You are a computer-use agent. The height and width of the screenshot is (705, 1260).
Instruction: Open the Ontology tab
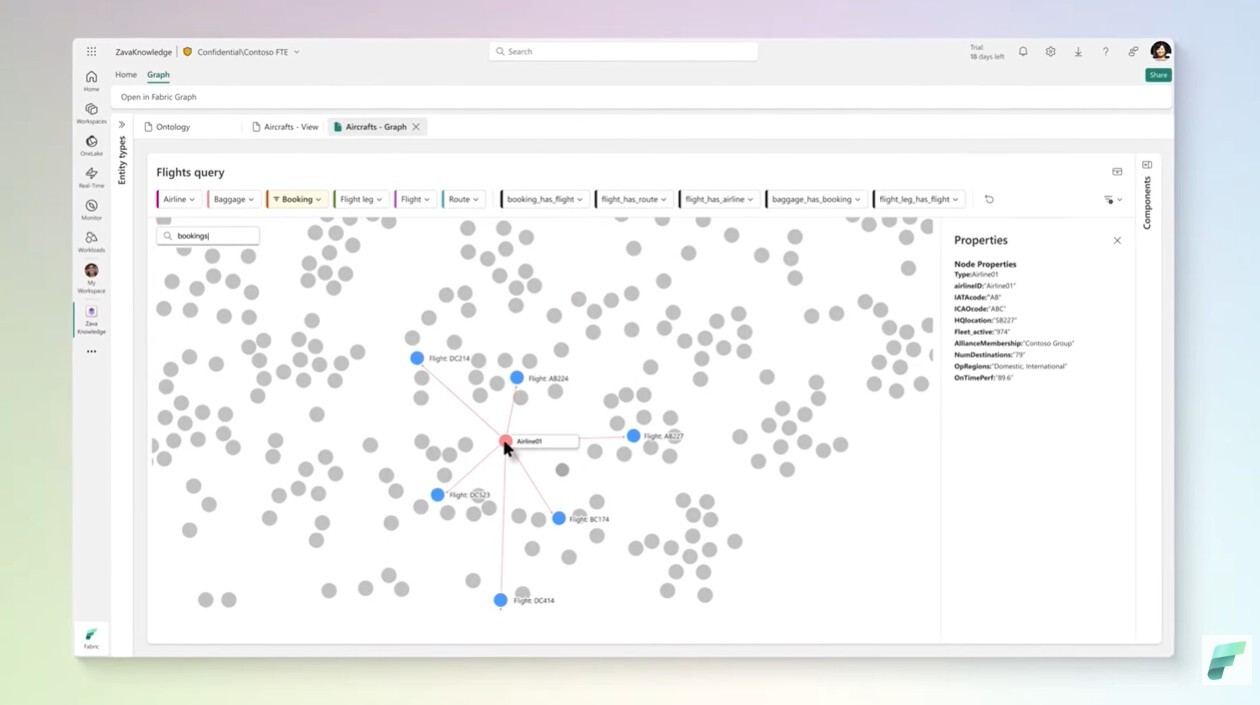pos(172,126)
